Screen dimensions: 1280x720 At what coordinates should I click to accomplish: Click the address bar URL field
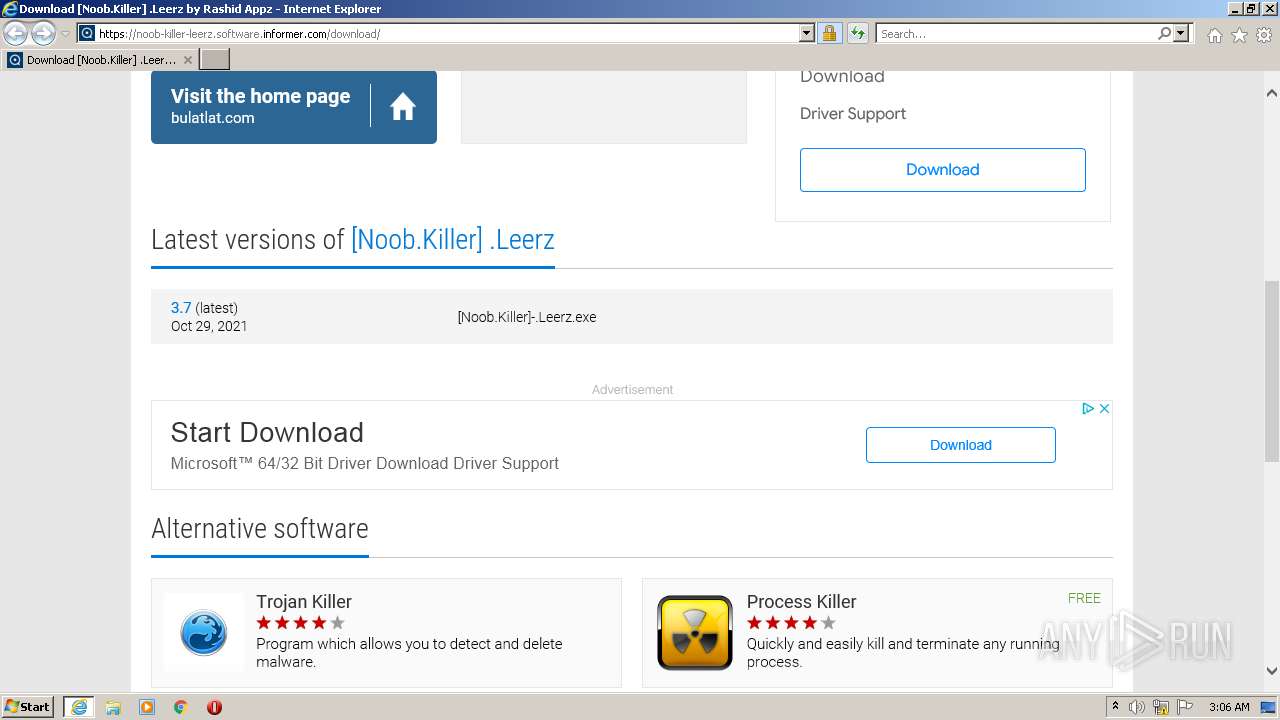pos(447,33)
